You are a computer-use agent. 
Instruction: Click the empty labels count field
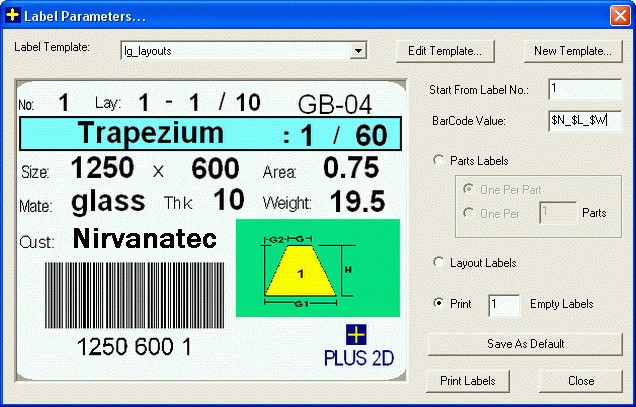[x=504, y=305]
